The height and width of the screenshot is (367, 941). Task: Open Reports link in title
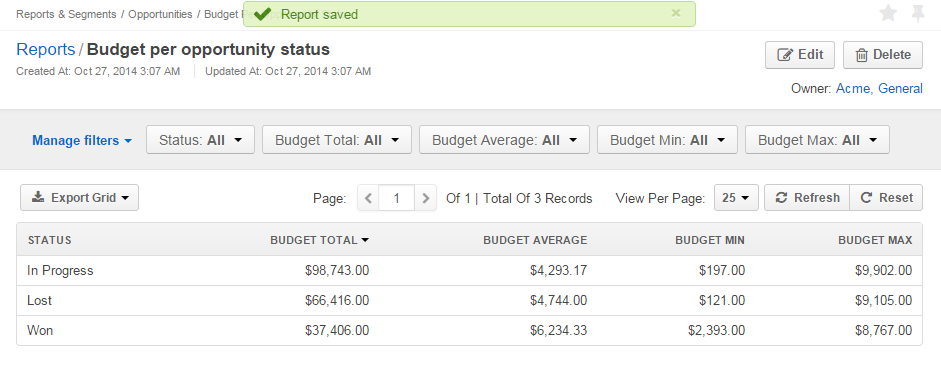[46, 49]
